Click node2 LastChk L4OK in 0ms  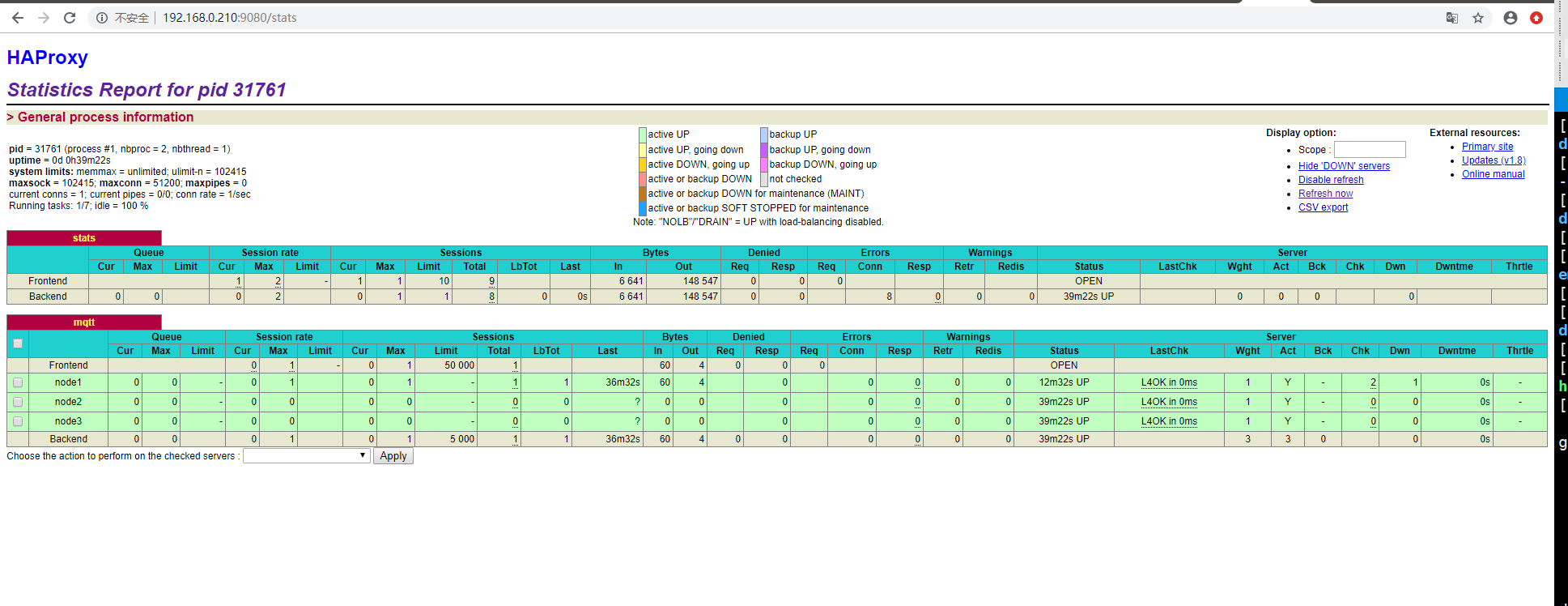point(1169,402)
